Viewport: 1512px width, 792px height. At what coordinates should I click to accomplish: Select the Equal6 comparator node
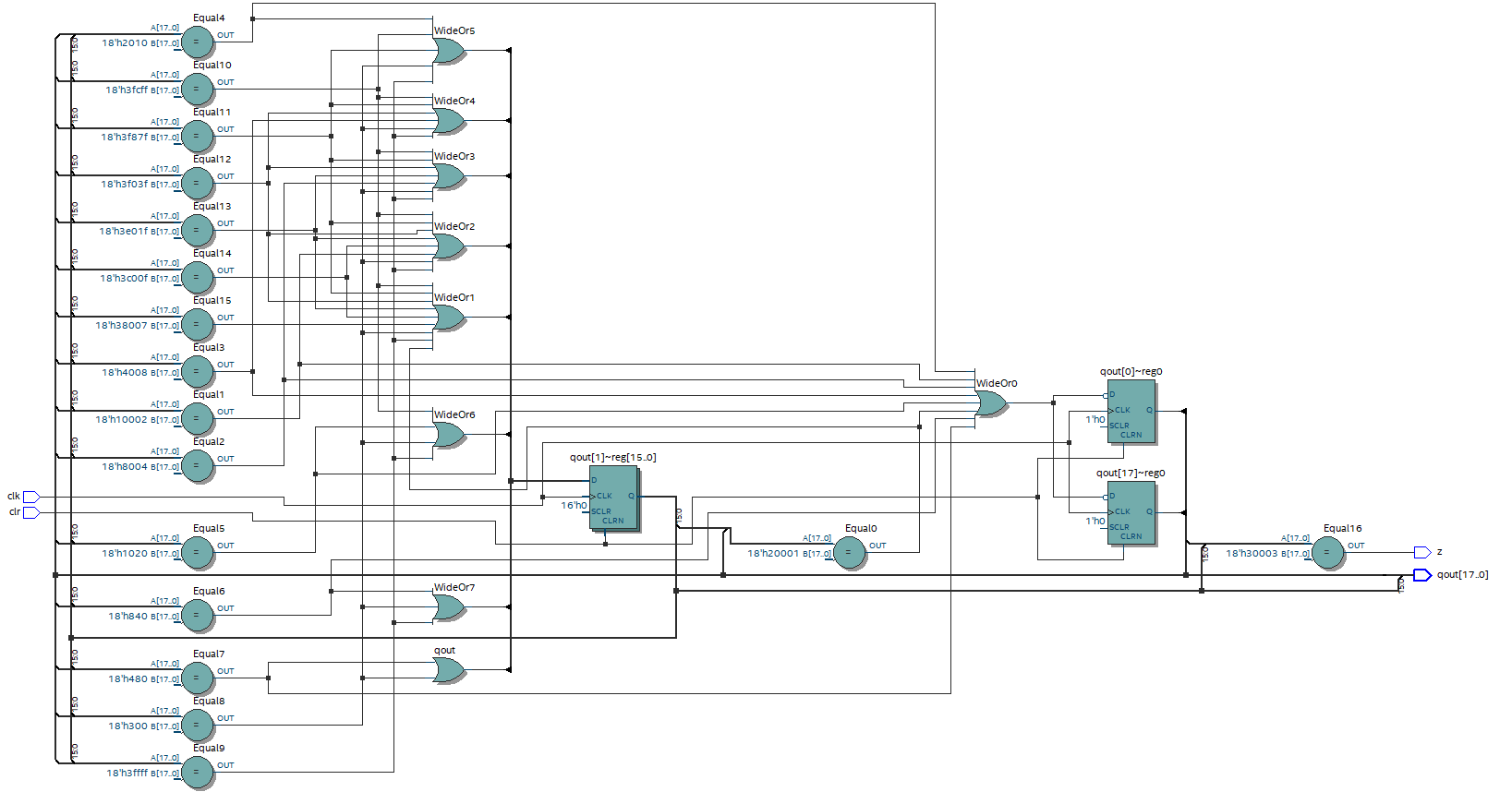[x=197, y=616]
